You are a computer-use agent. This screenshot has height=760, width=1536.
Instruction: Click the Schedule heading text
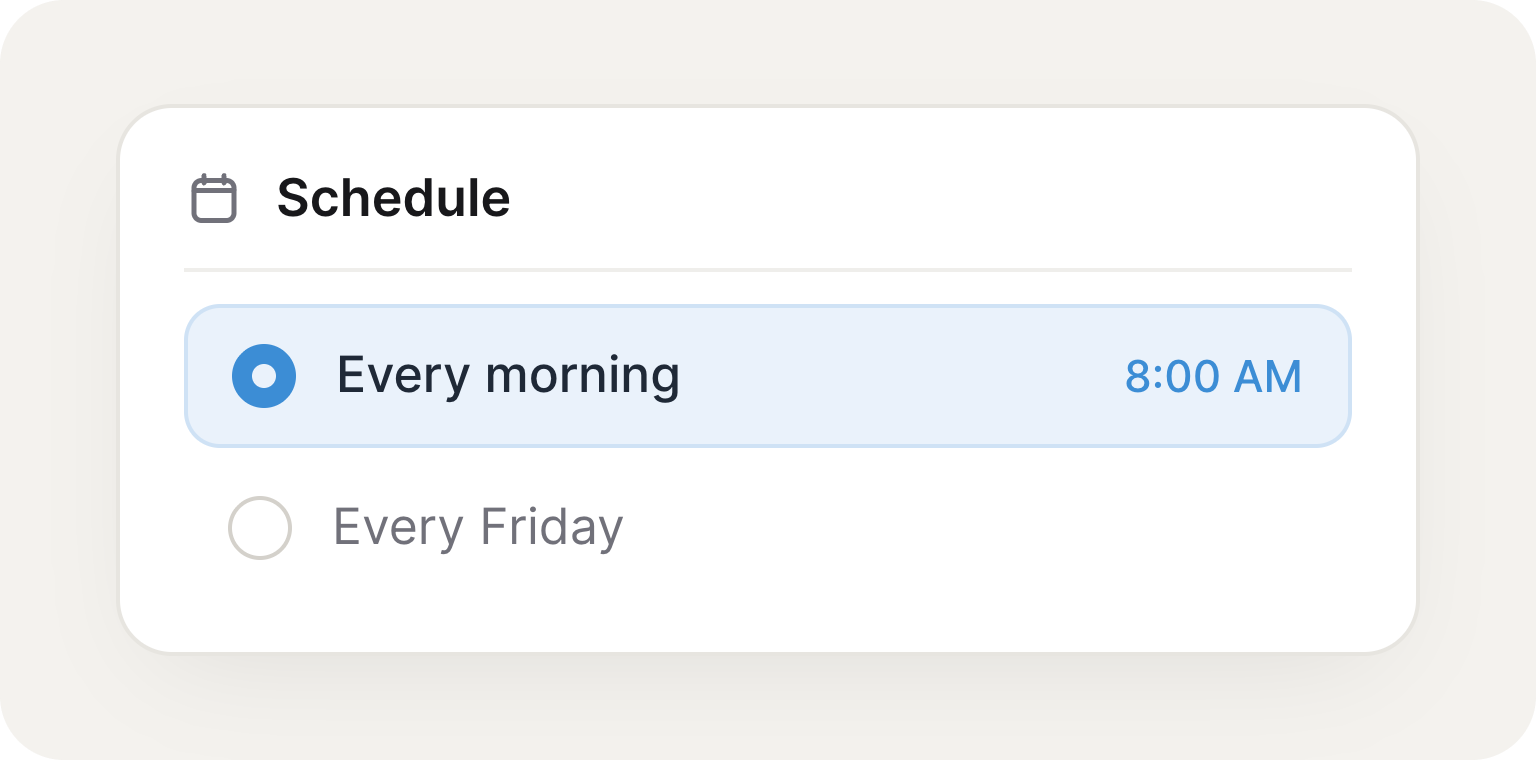click(x=394, y=198)
